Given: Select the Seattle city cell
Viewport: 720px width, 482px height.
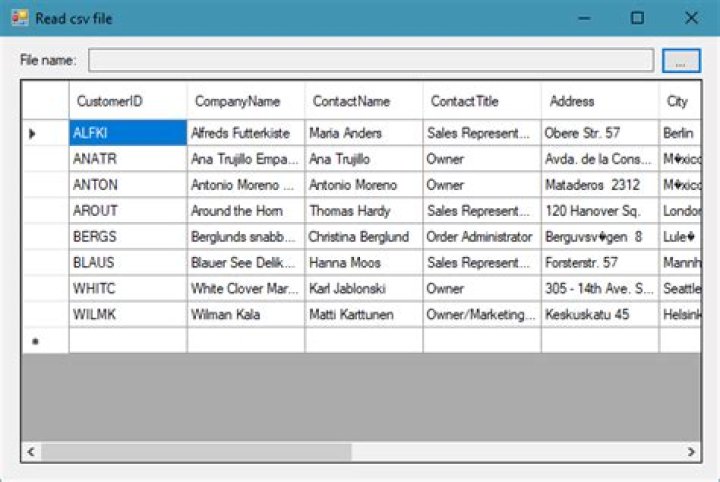Looking at the screenshot, I should pos(680,288).
